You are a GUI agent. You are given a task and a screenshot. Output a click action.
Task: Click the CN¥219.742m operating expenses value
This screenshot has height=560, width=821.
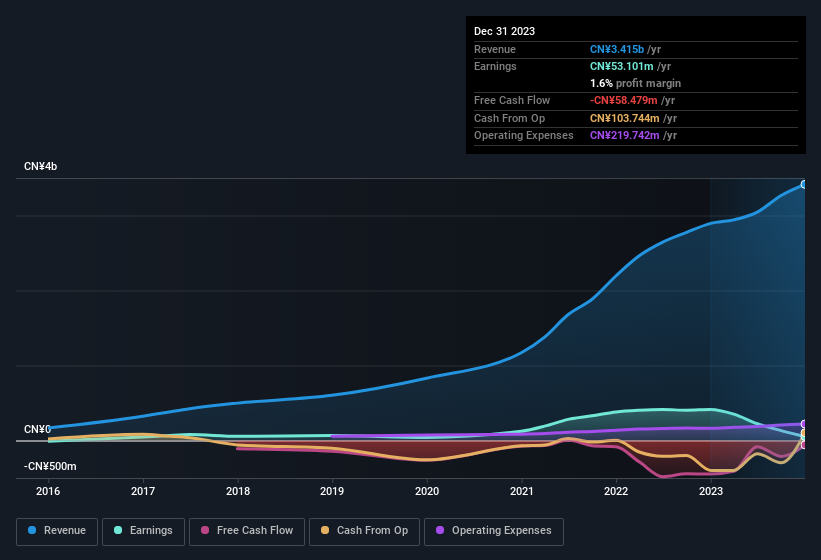(625, 135)
